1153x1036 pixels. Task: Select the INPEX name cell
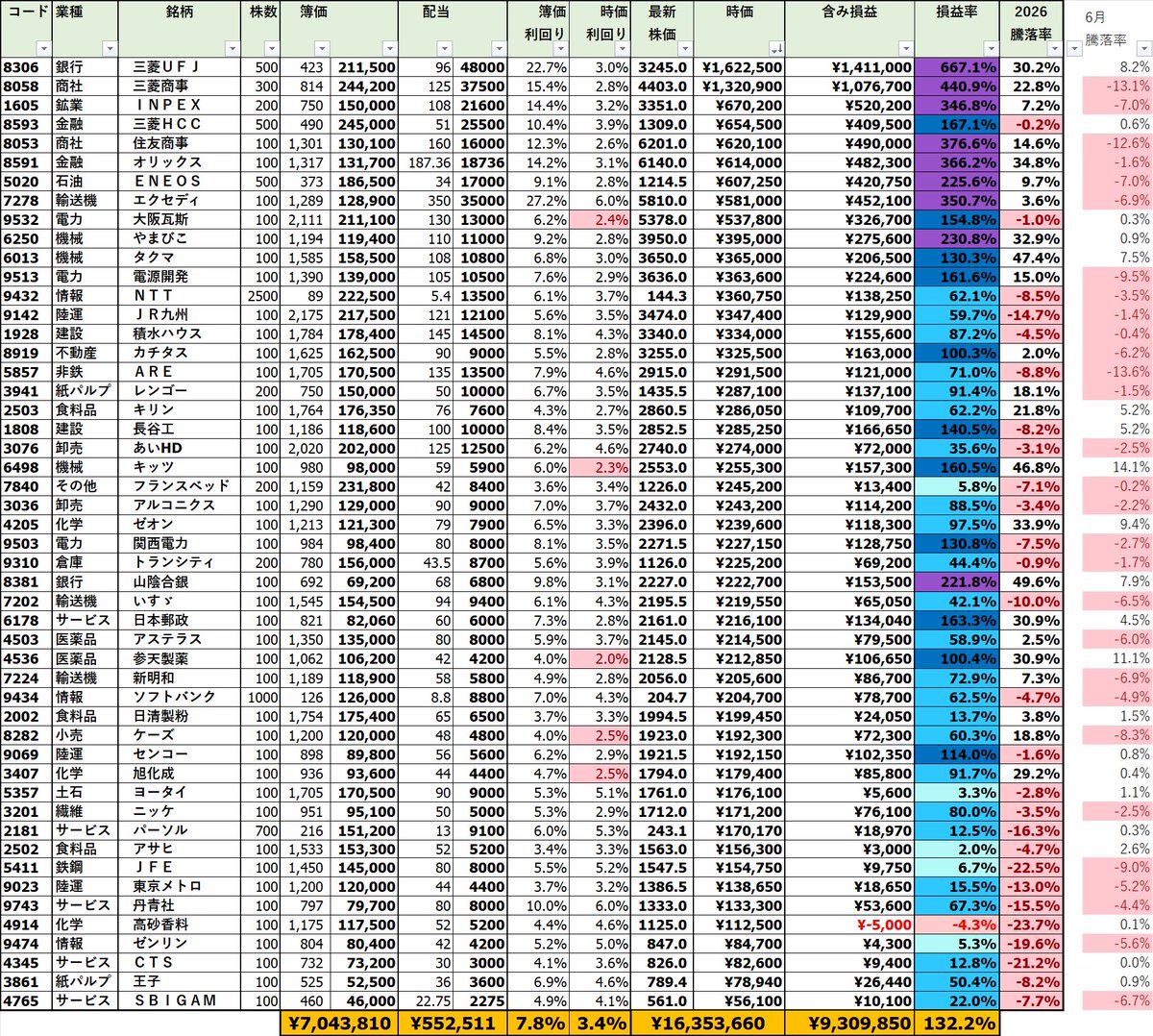tap(179, 105)
